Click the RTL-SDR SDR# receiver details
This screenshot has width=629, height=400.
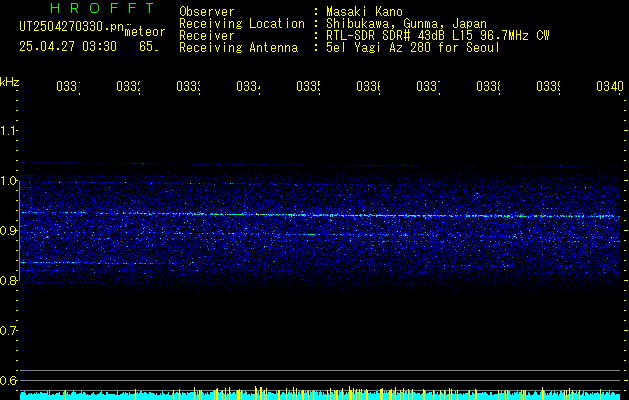click(x=438, y=36)
